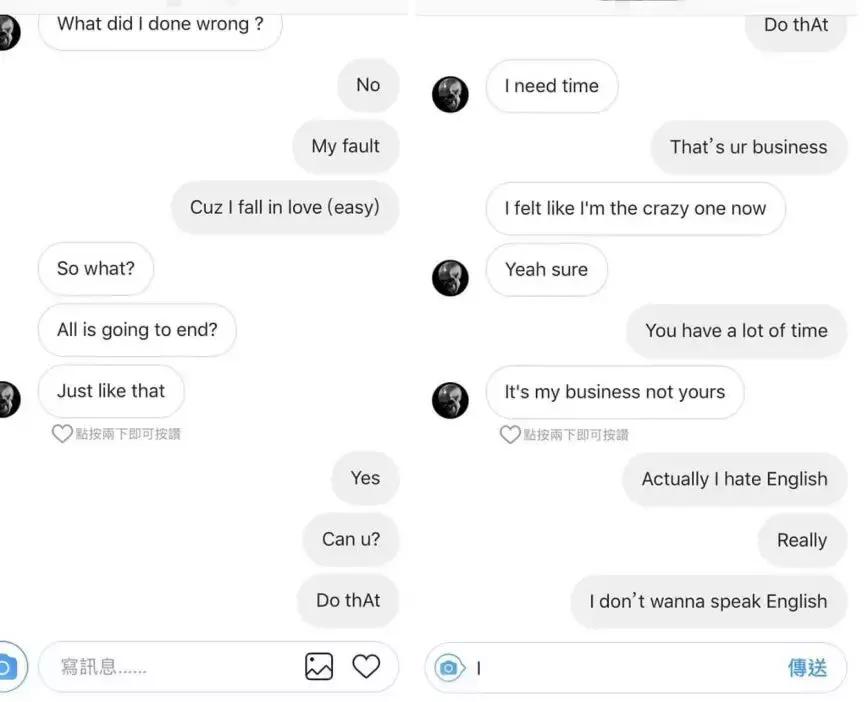Like the "Just like that" message heart
This screenshot has height=702, width=865.
pos(62,434)
